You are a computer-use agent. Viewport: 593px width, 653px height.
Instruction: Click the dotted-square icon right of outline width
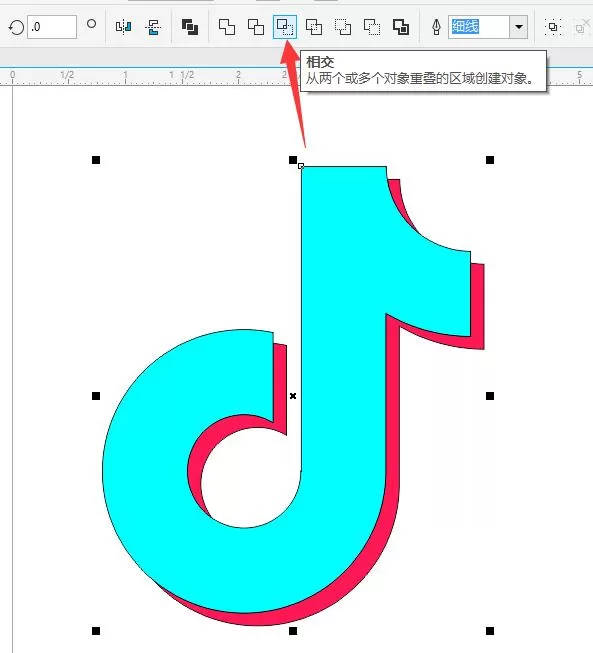pyautogui.click(x=553, y=27)
